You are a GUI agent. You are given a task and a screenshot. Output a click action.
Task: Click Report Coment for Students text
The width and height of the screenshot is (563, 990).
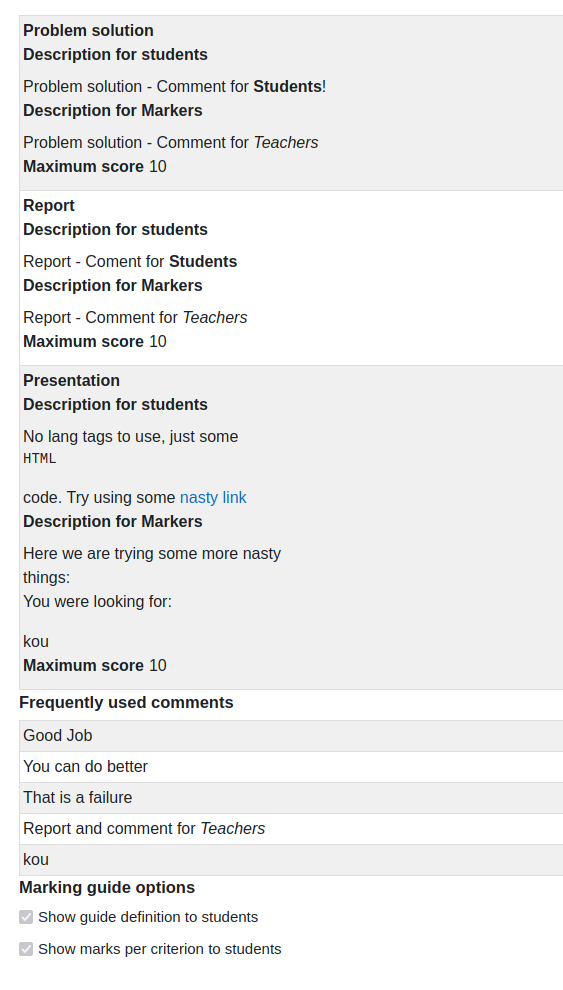pyautogui.click(x=130, y=261)
